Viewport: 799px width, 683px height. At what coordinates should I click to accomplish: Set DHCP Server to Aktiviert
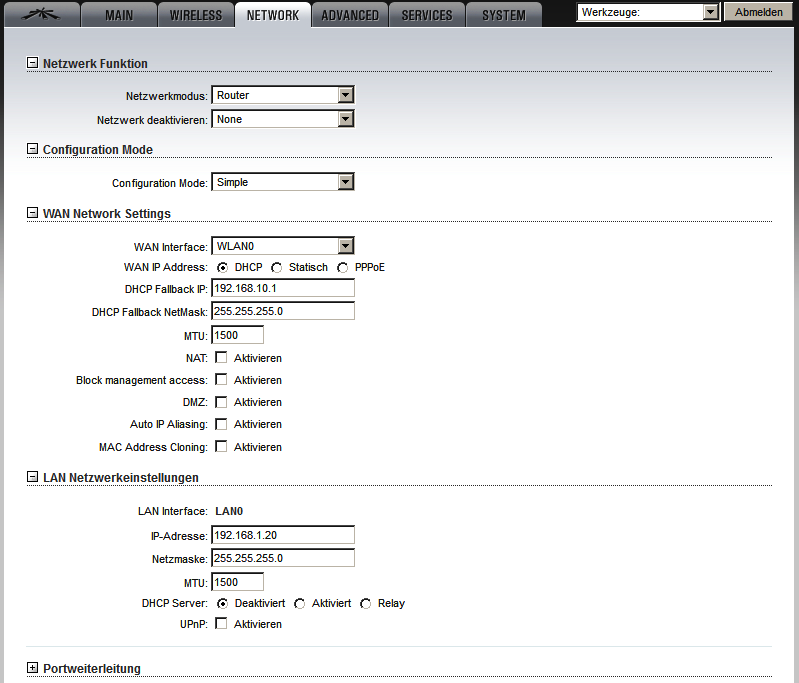300,604
